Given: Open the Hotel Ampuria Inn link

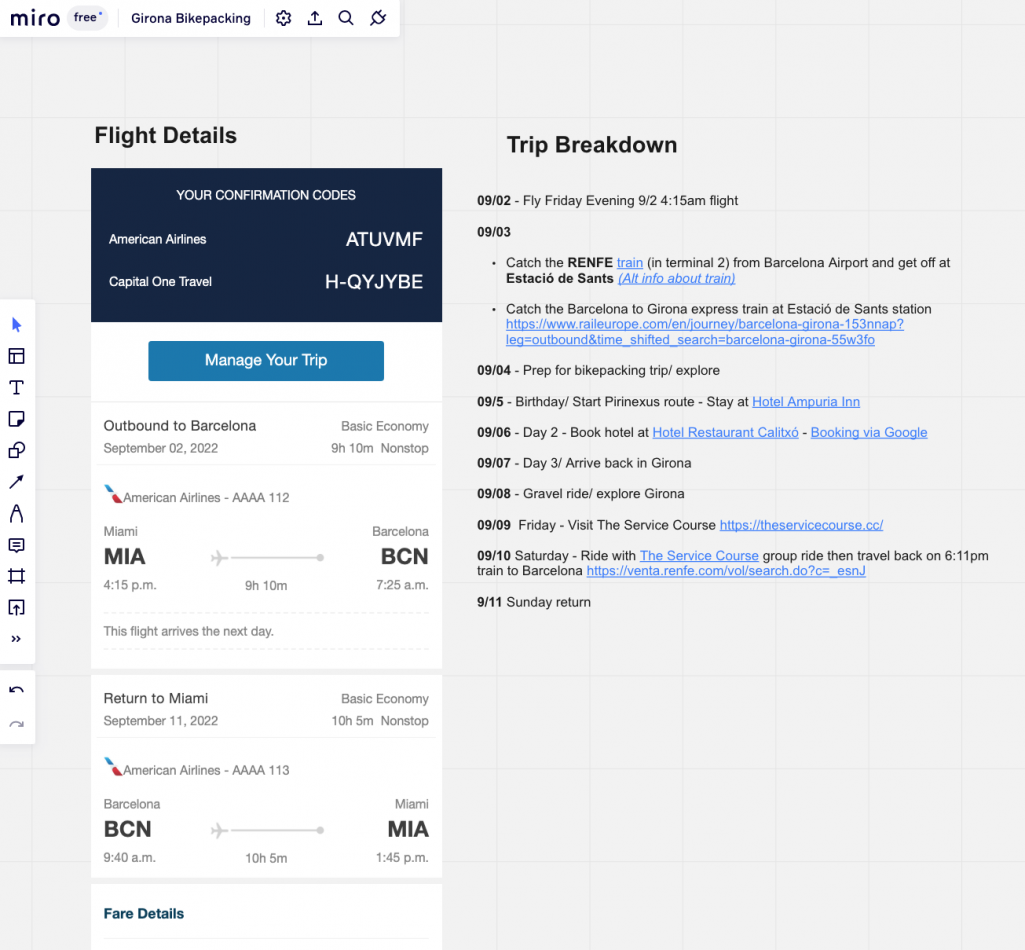Looking at the screenshot, I should point(806,402).
